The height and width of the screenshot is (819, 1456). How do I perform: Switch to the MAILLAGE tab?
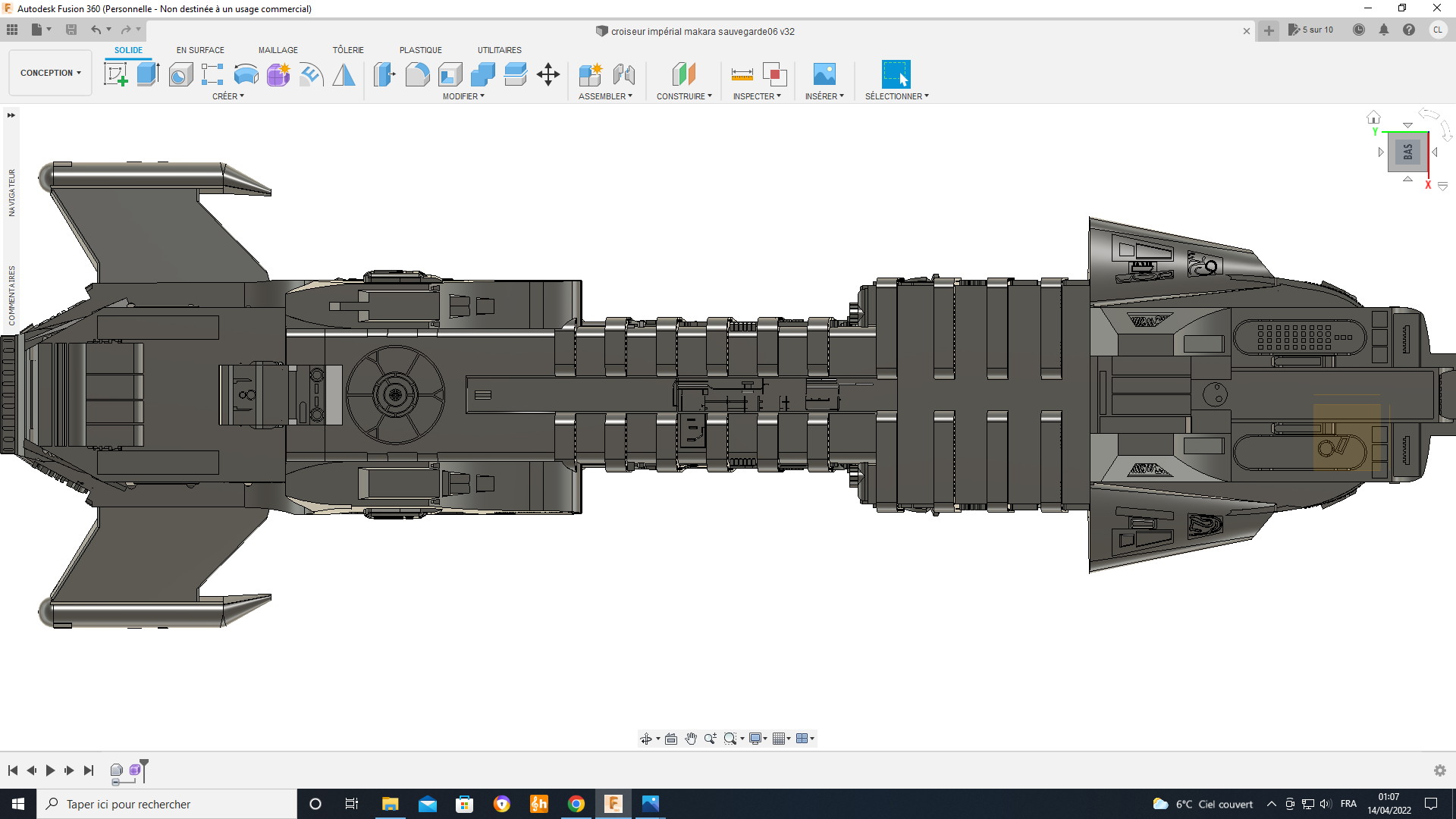click(278, 50)
